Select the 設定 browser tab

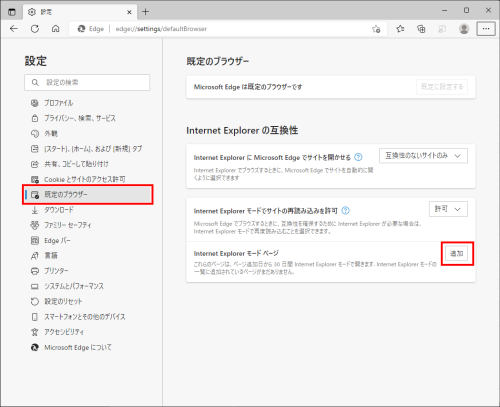click(80, 12)
